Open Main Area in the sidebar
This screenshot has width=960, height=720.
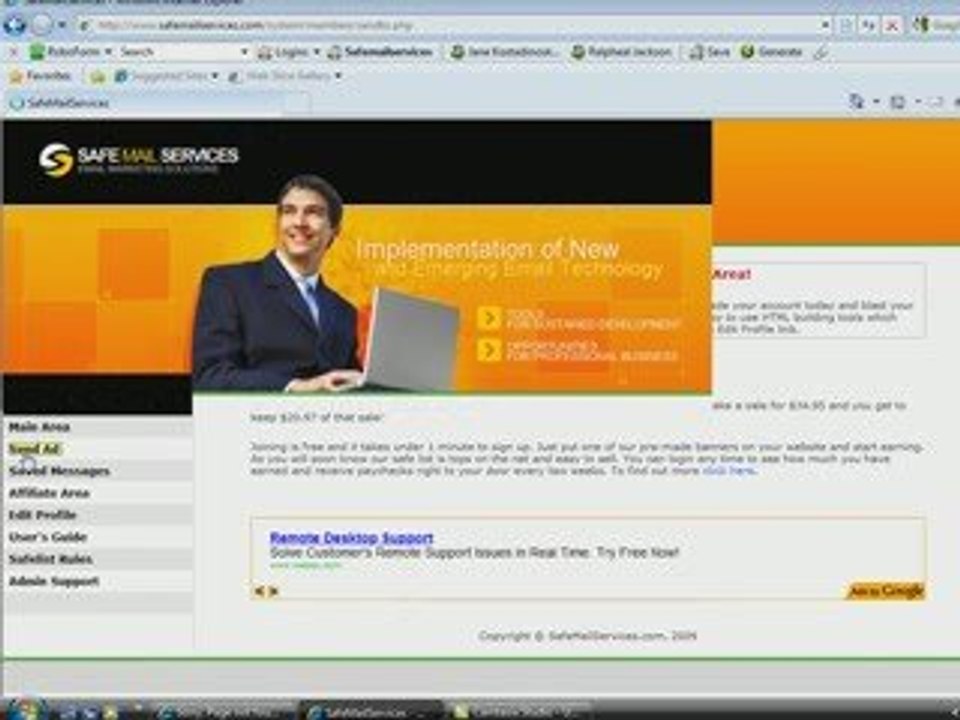39,427
